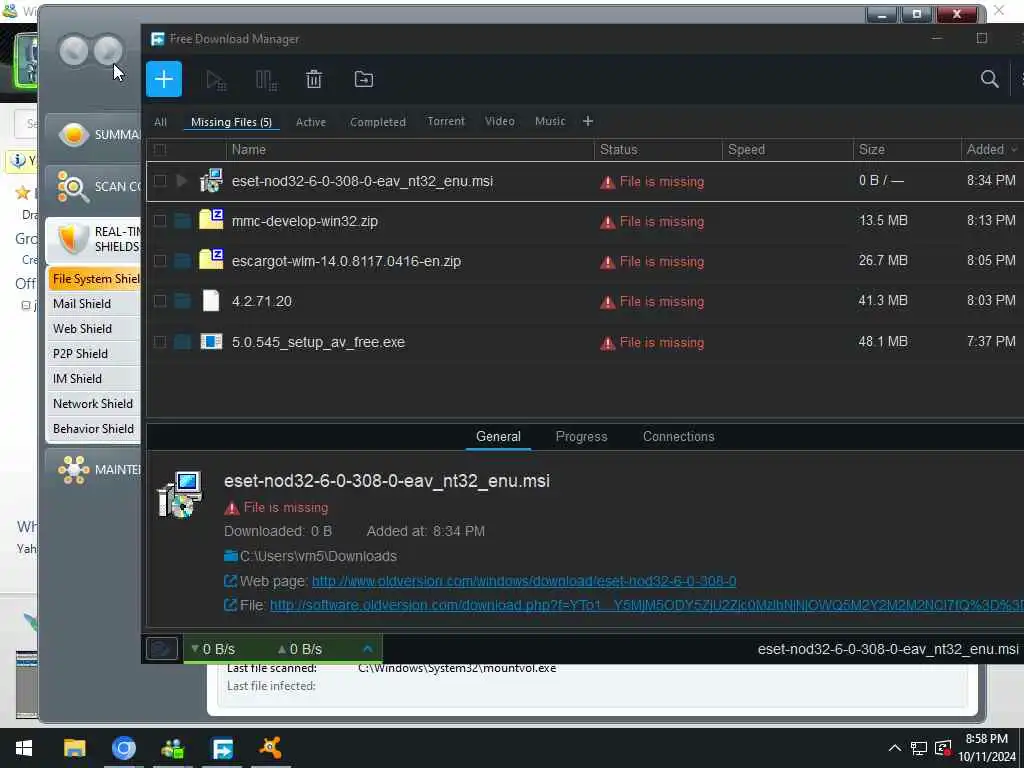1024x768 pixels.
Task: Click the folder icon on the 4.2.71.20 row
Action: tap(182, 301)
